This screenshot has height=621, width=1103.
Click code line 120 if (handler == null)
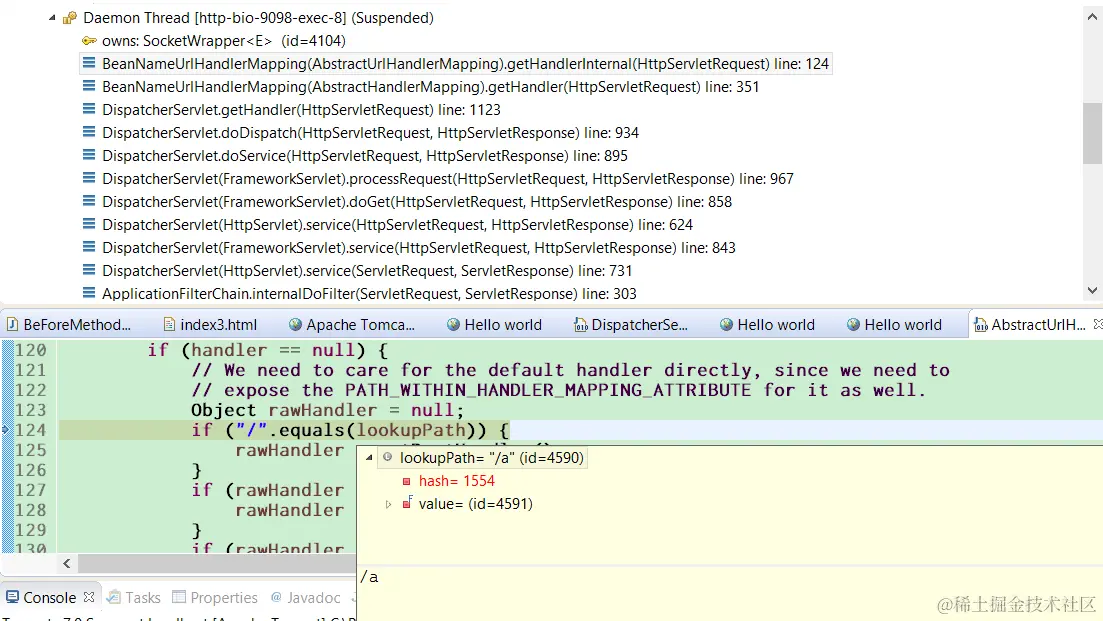tap(267, 350)
